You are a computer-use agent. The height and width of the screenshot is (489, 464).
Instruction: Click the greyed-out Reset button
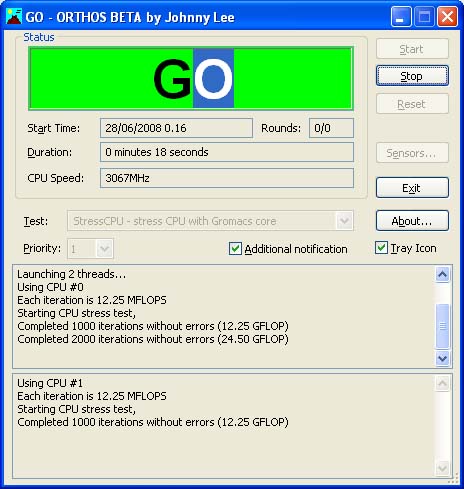pos(412,104)
